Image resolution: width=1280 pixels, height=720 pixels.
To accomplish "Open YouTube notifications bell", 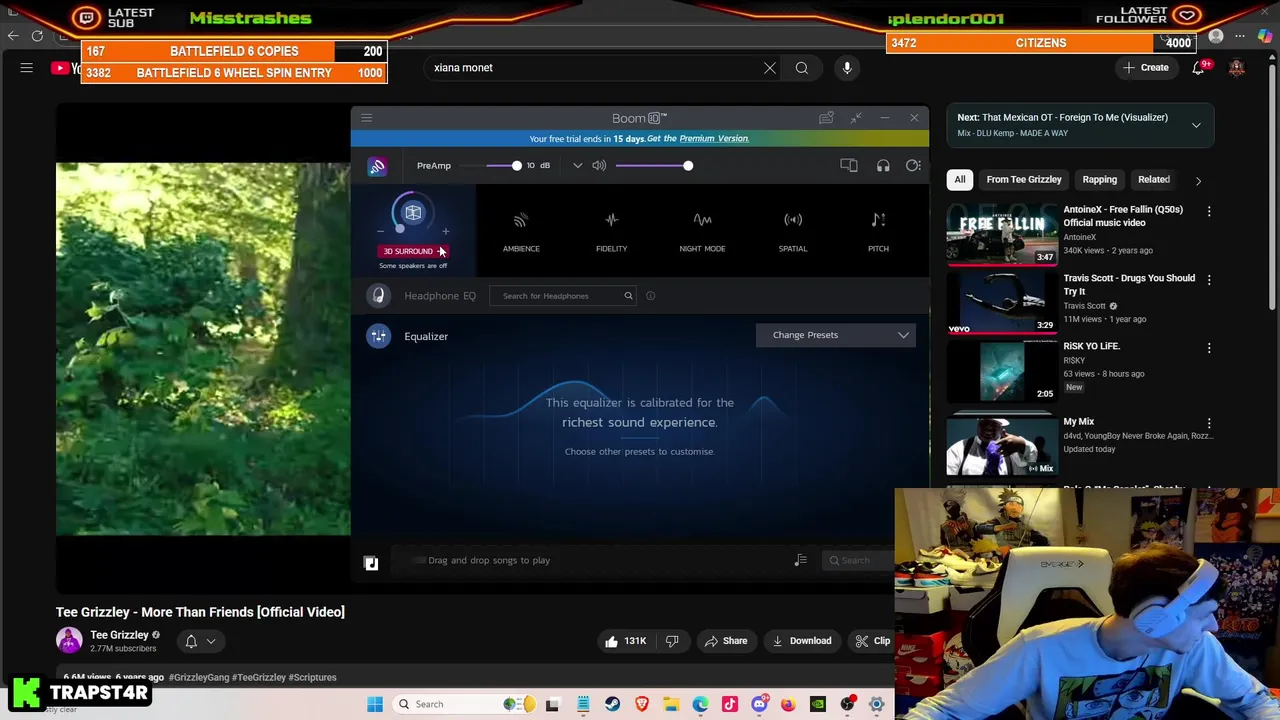I will (1198, 68).
